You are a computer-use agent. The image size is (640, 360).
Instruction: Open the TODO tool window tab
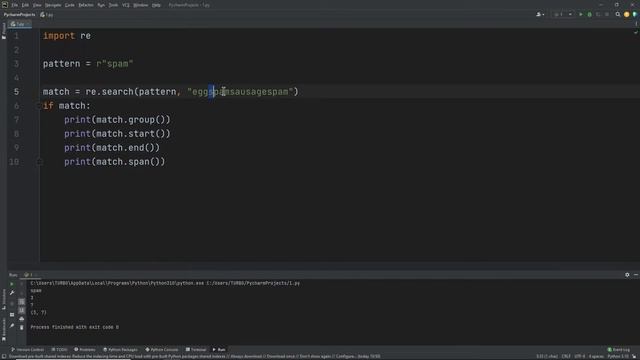pyautogui.click(x=60, y=350)
